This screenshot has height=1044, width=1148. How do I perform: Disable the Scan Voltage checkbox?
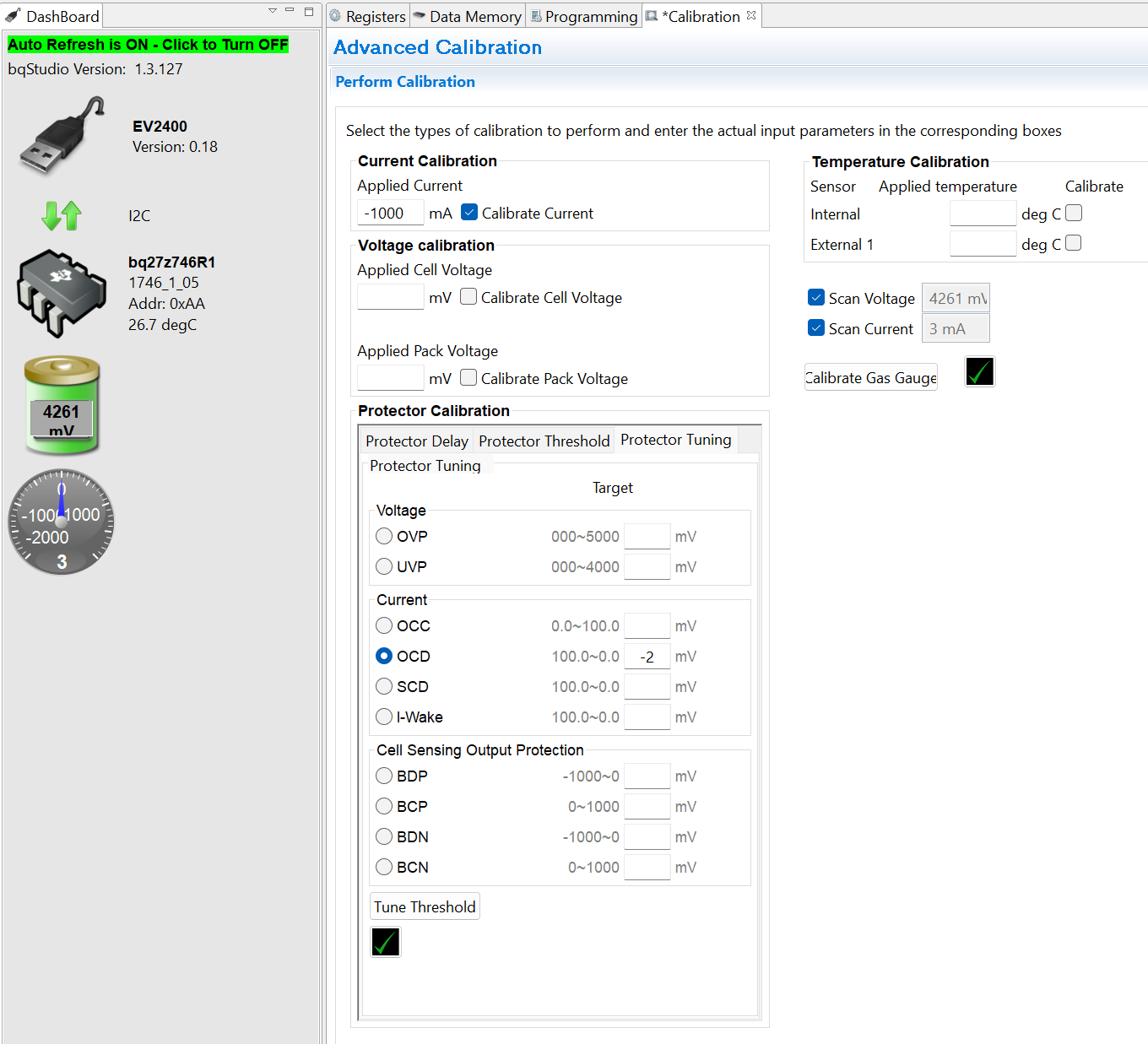coord(816,298)
